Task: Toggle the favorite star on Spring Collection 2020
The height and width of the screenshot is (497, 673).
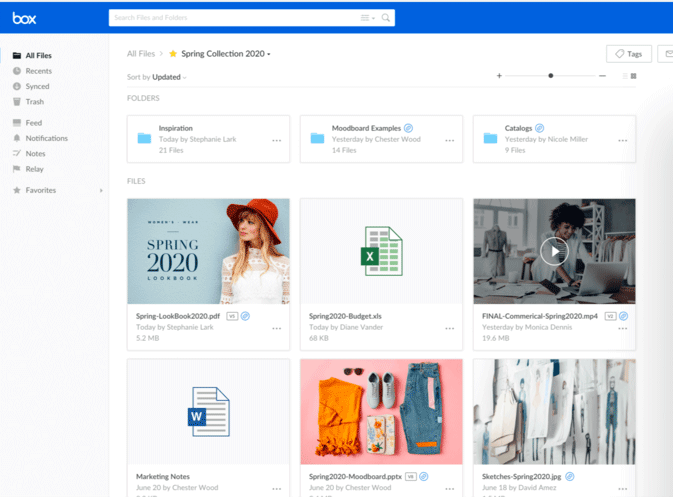Action: 173,54
